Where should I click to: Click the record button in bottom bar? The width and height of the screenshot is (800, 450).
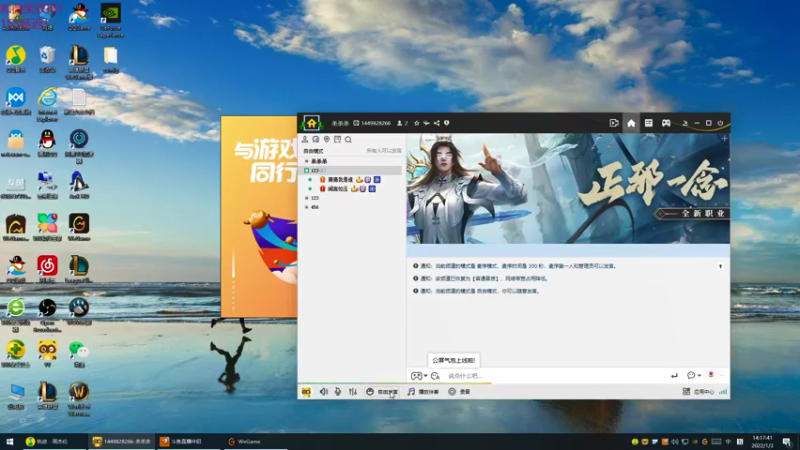pyautogui.click(x=459, y=392)
